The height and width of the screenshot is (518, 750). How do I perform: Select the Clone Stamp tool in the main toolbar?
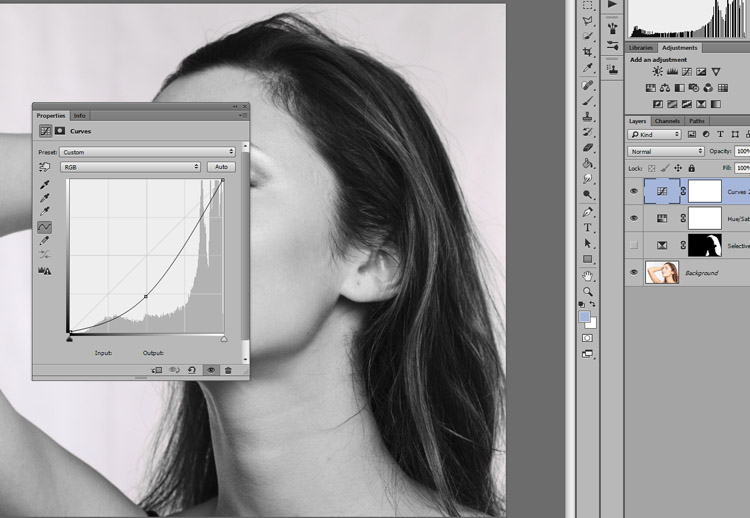pyautogui.click(x=587, y=116)
